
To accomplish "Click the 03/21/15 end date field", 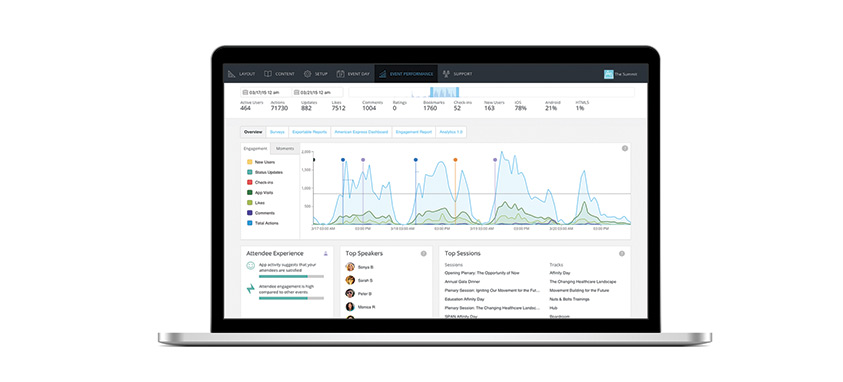I will click(x=317, y=92).
